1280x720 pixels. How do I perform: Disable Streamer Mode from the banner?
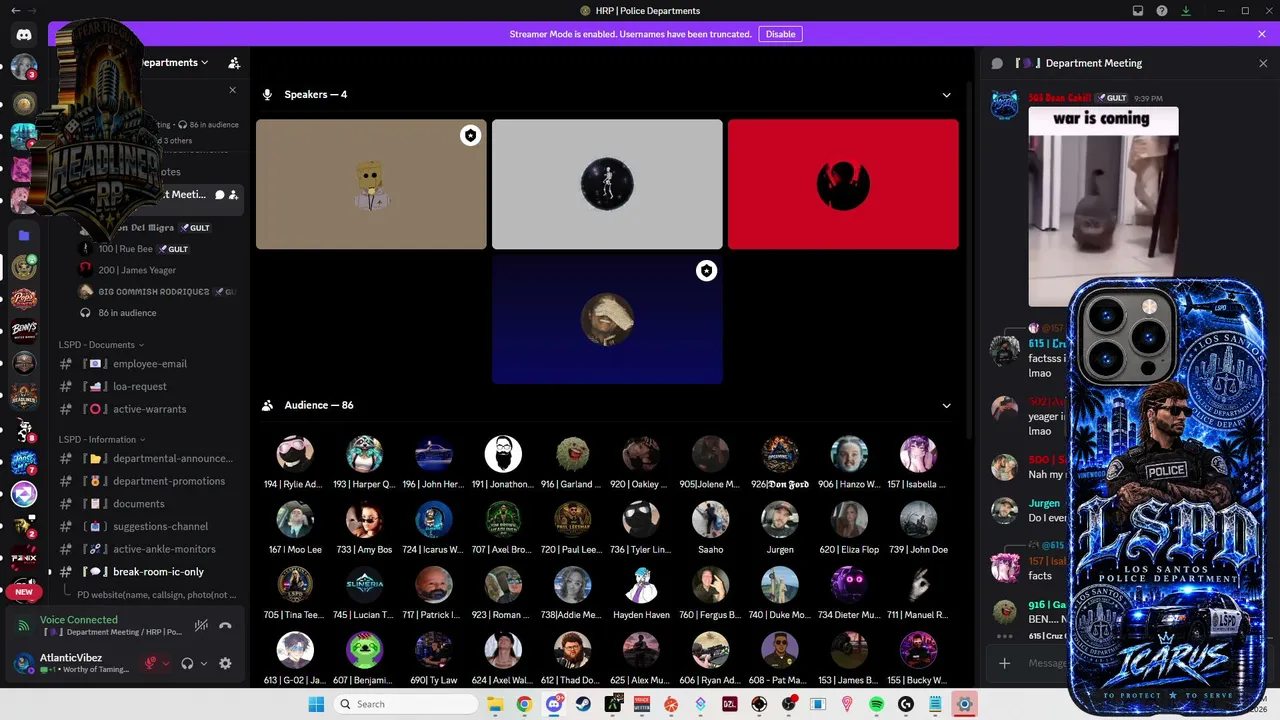[x=780, y=34]
